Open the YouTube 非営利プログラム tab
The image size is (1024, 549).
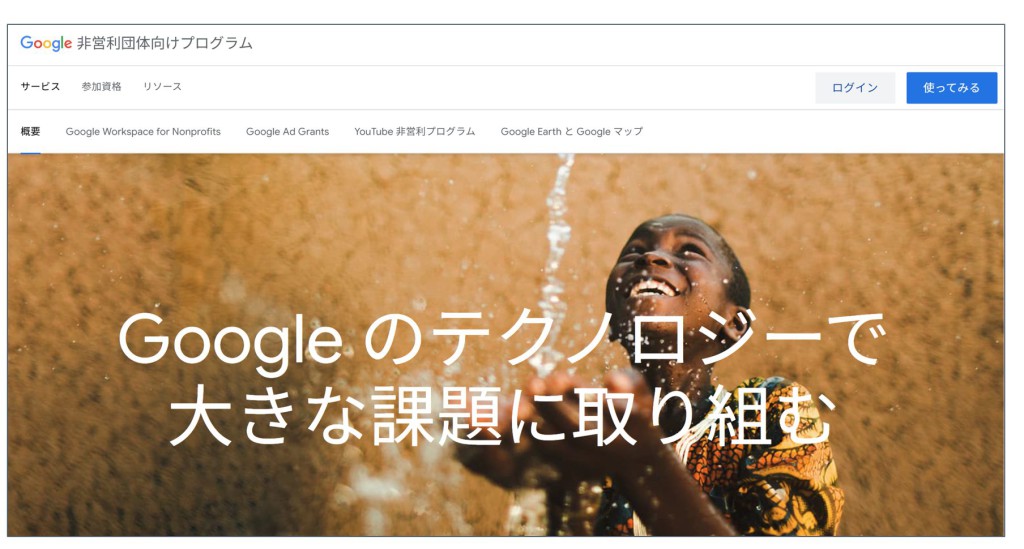[x=415, y=131]
